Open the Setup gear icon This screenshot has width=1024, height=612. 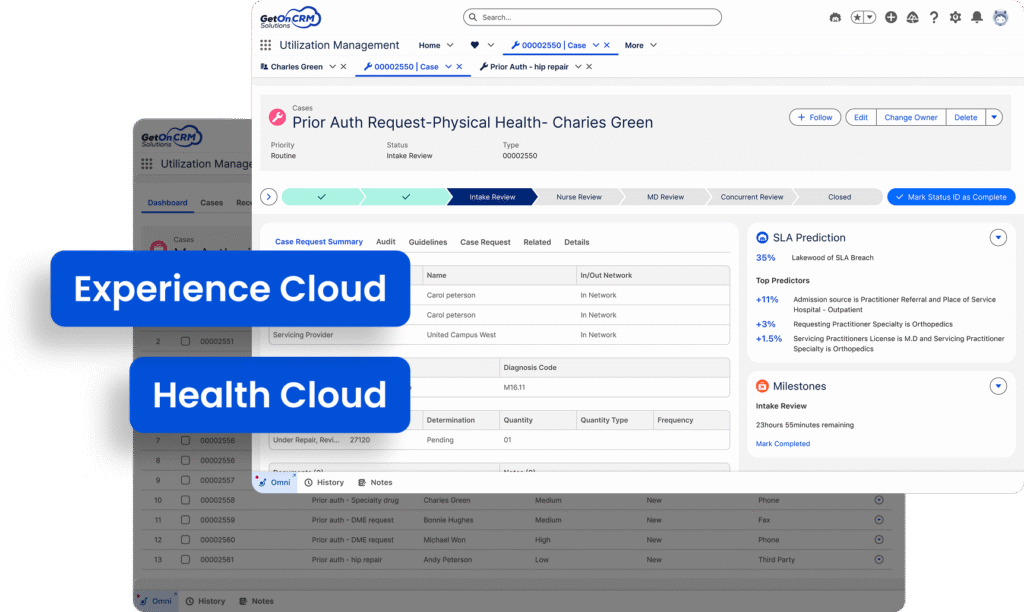(955, 17)
